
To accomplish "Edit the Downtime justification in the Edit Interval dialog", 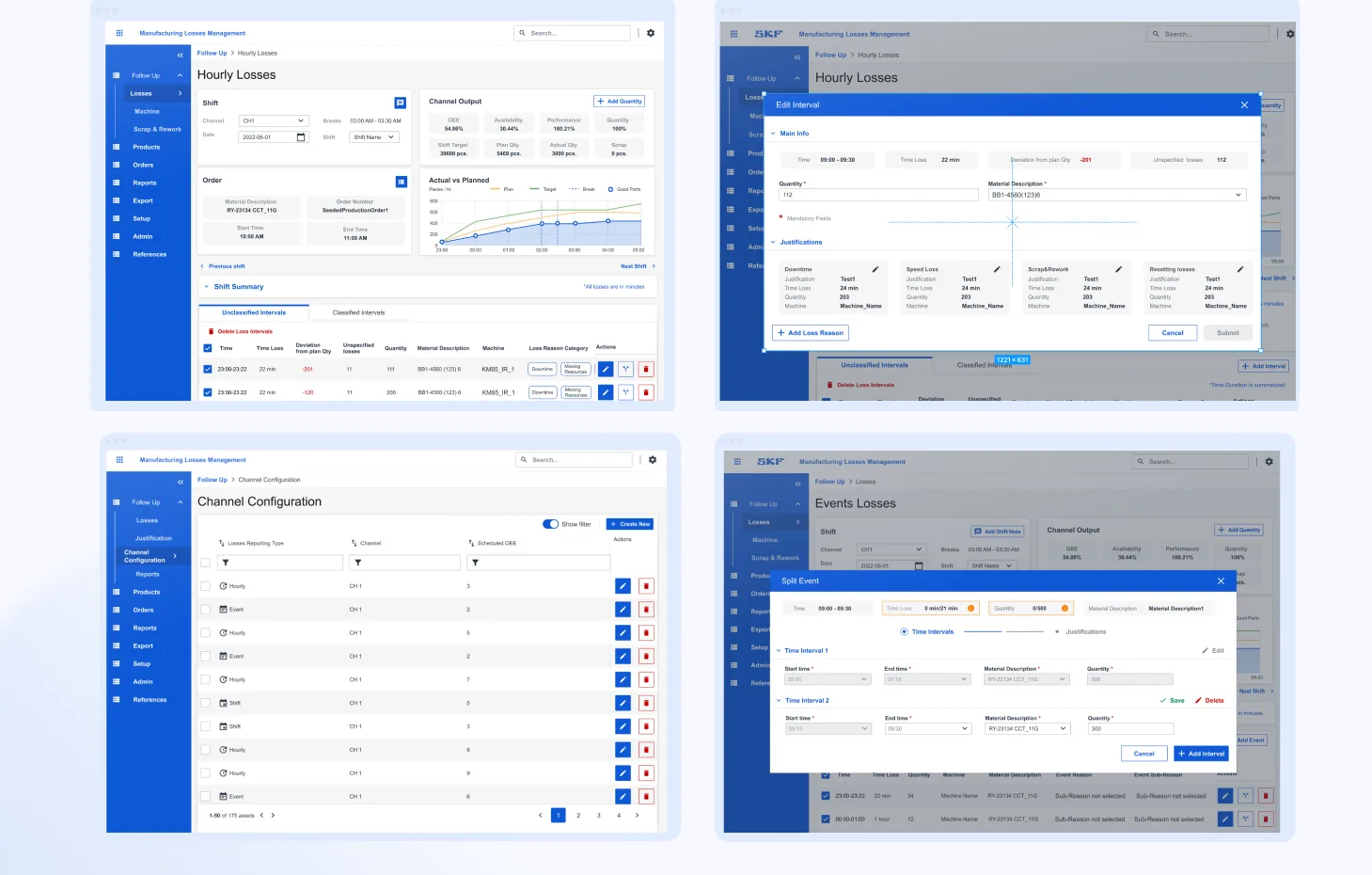I will (875, 269).
